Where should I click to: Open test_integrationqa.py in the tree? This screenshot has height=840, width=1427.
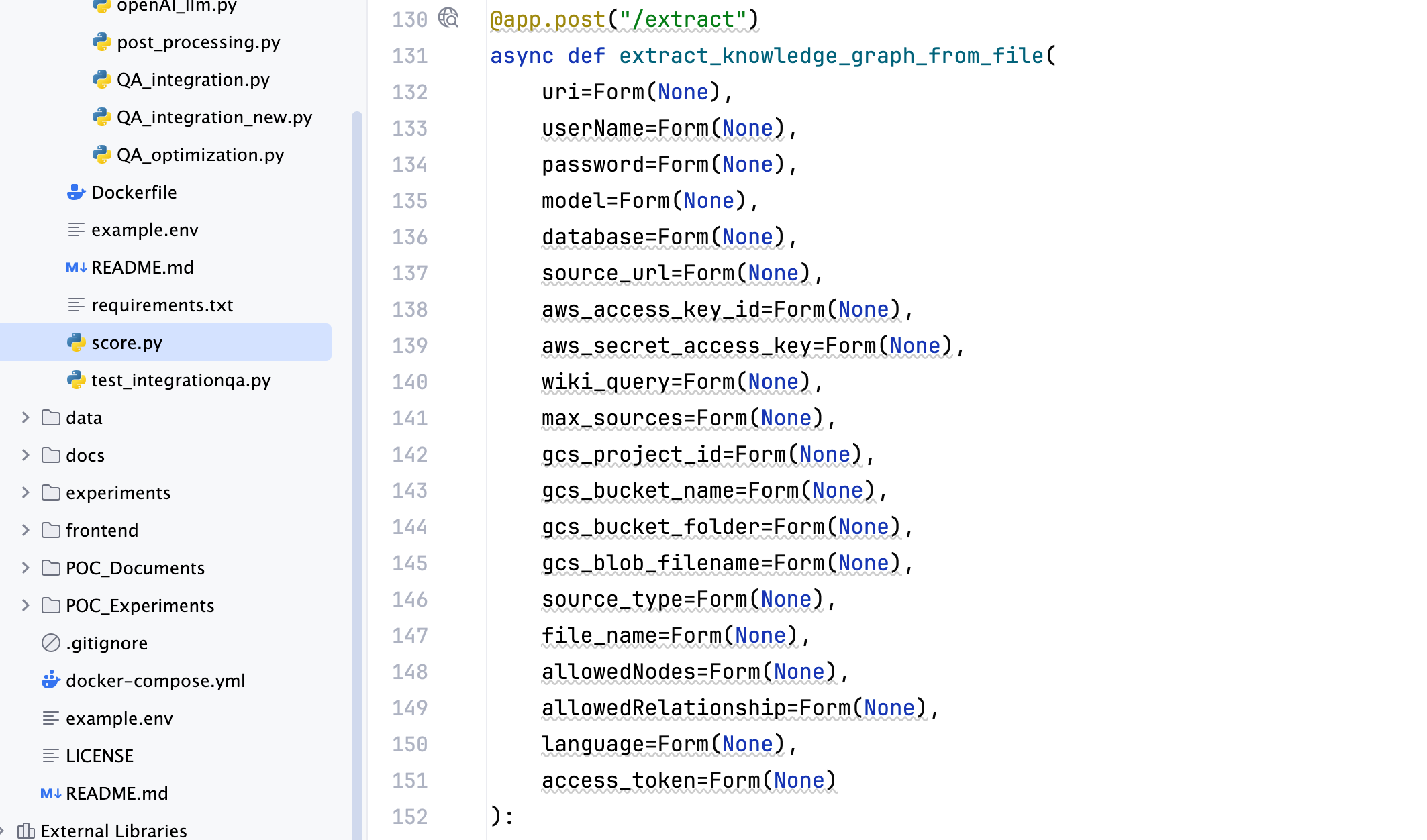click(181, 380)
